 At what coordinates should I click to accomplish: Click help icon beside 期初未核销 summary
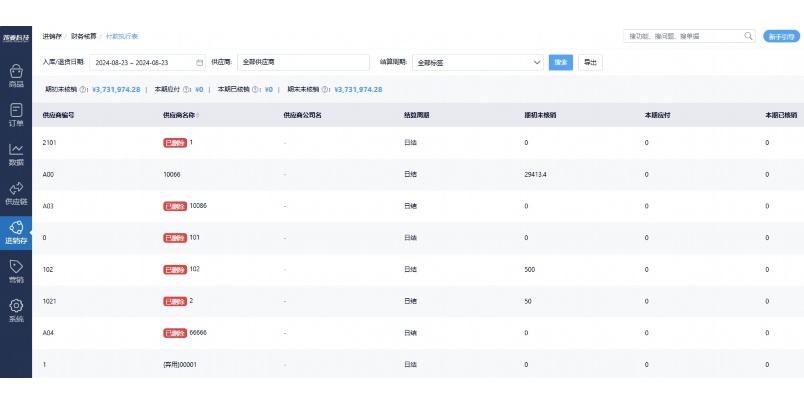pos(83,90)
